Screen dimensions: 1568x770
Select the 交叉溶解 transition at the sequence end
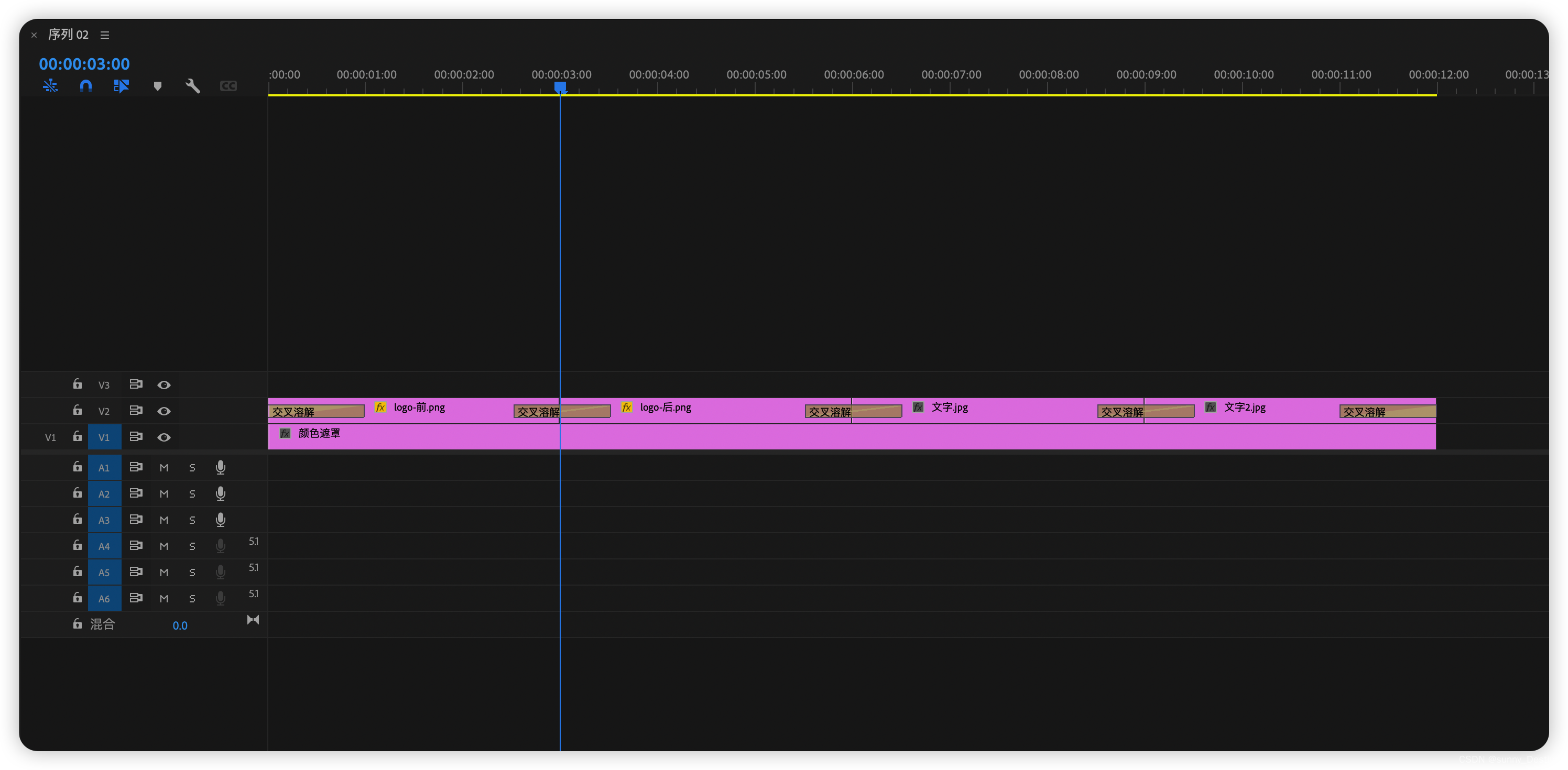pyautogui.click(x=1388, y=412)
